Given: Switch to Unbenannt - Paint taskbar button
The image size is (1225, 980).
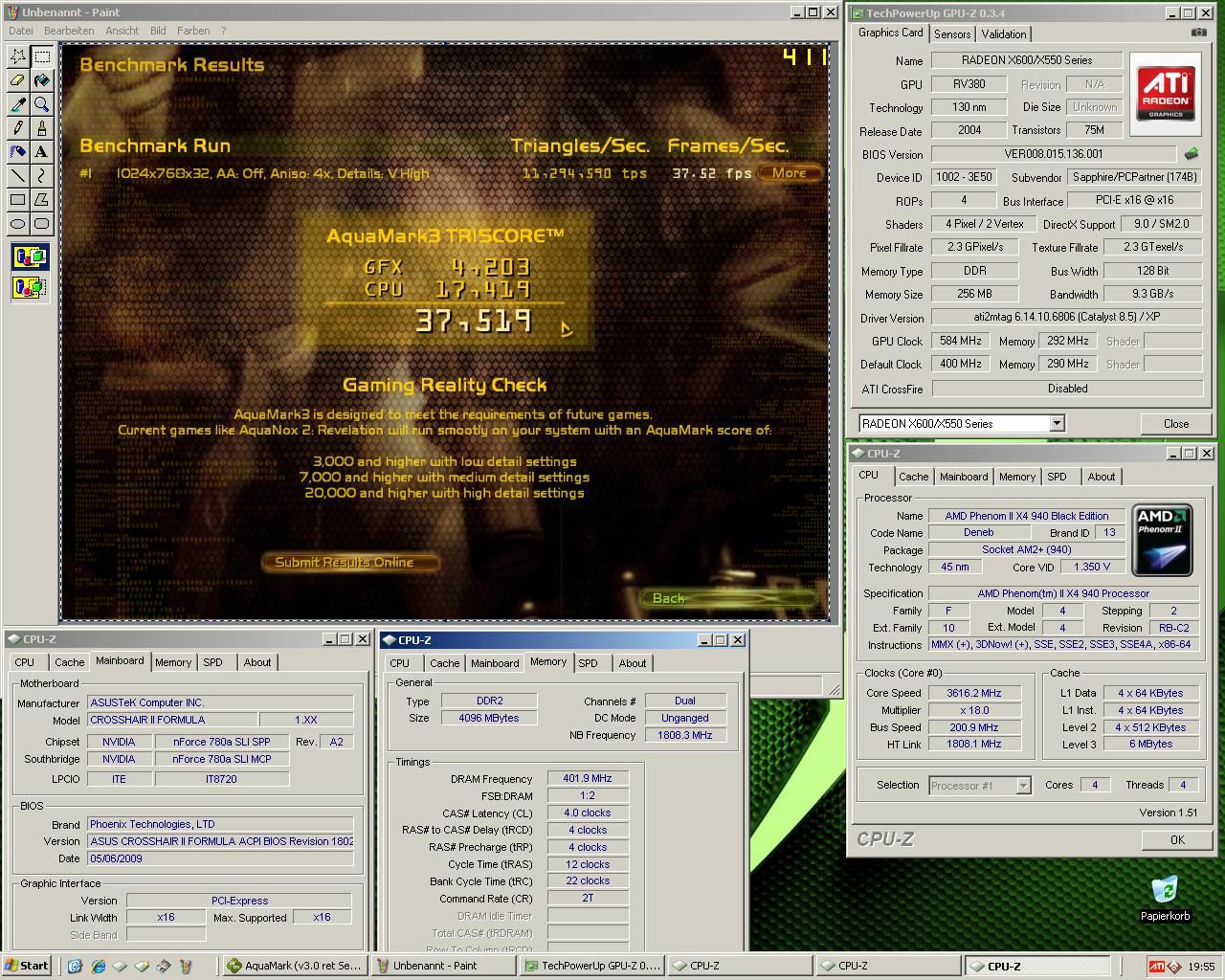Looking at the screenshot, I should coord(443,966).
